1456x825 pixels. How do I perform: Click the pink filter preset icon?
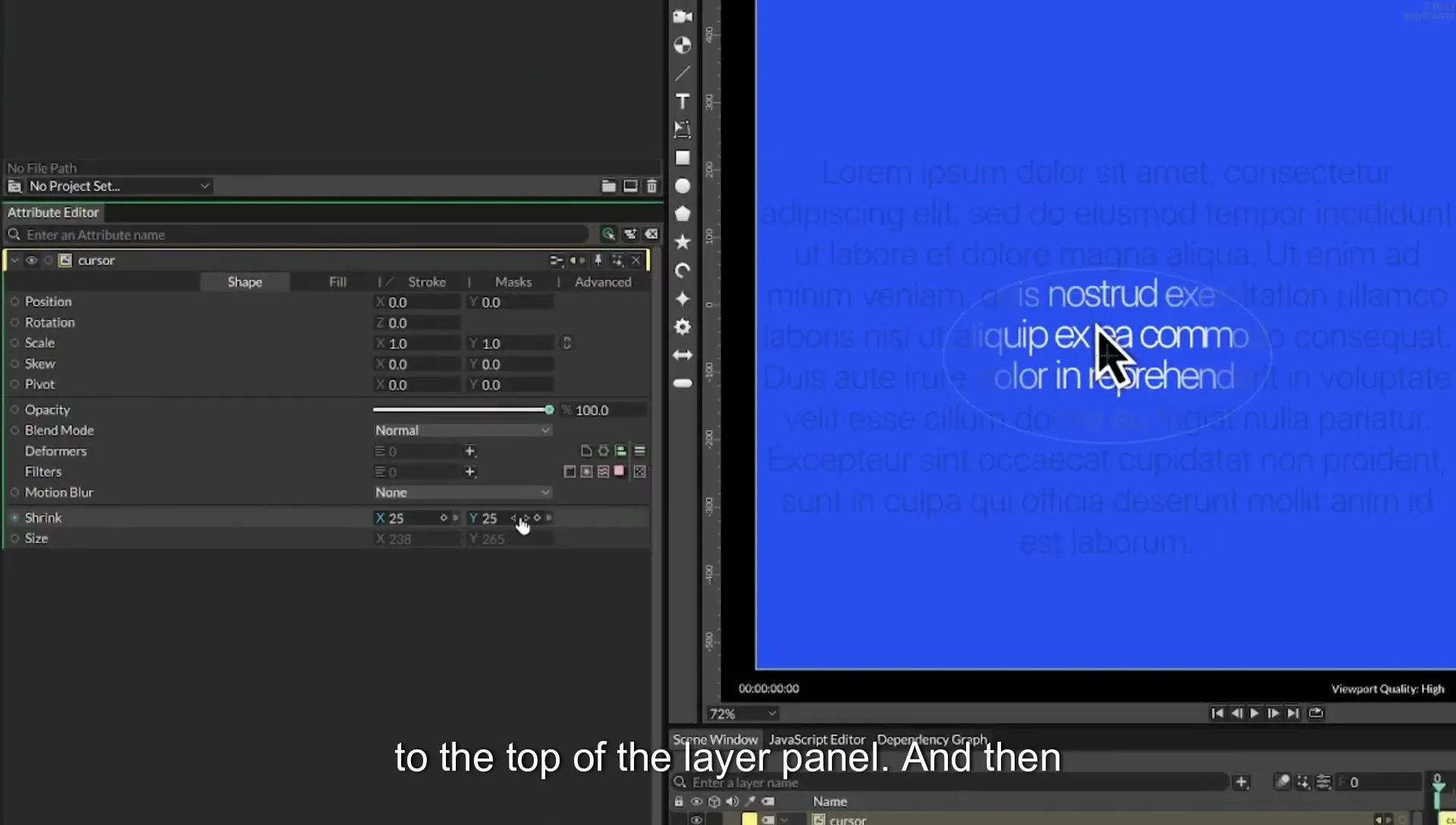(x=620, y=472)
